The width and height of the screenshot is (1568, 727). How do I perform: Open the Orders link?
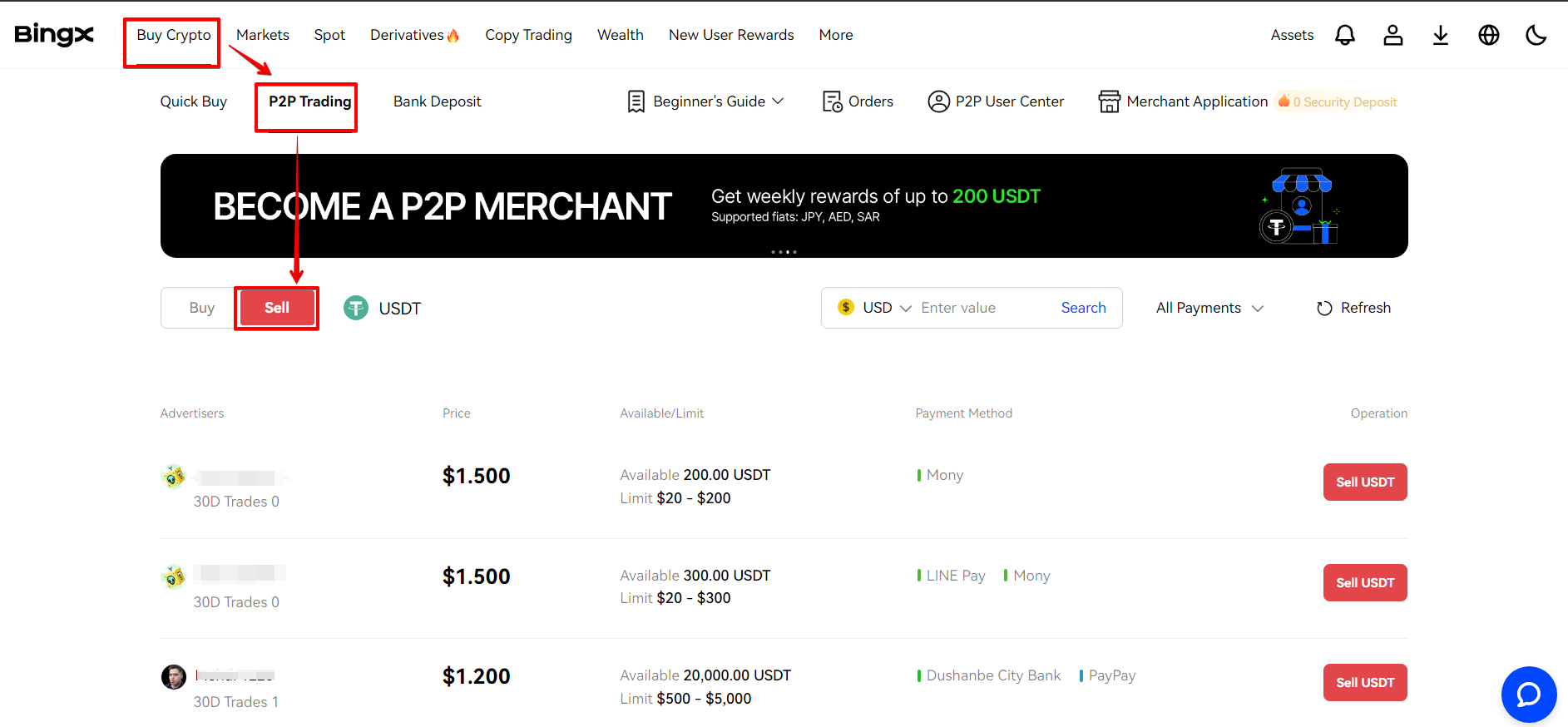tap(871, 101)
